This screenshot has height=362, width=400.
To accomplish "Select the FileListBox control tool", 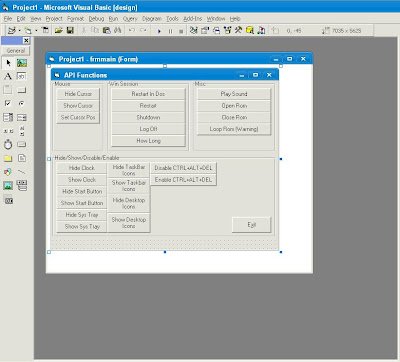I will 22,158.
